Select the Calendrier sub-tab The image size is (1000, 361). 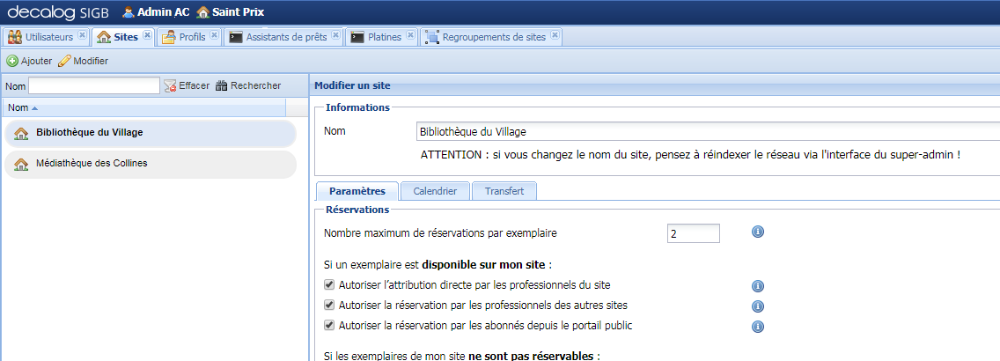pyautogui.click(x=435, y=191)
